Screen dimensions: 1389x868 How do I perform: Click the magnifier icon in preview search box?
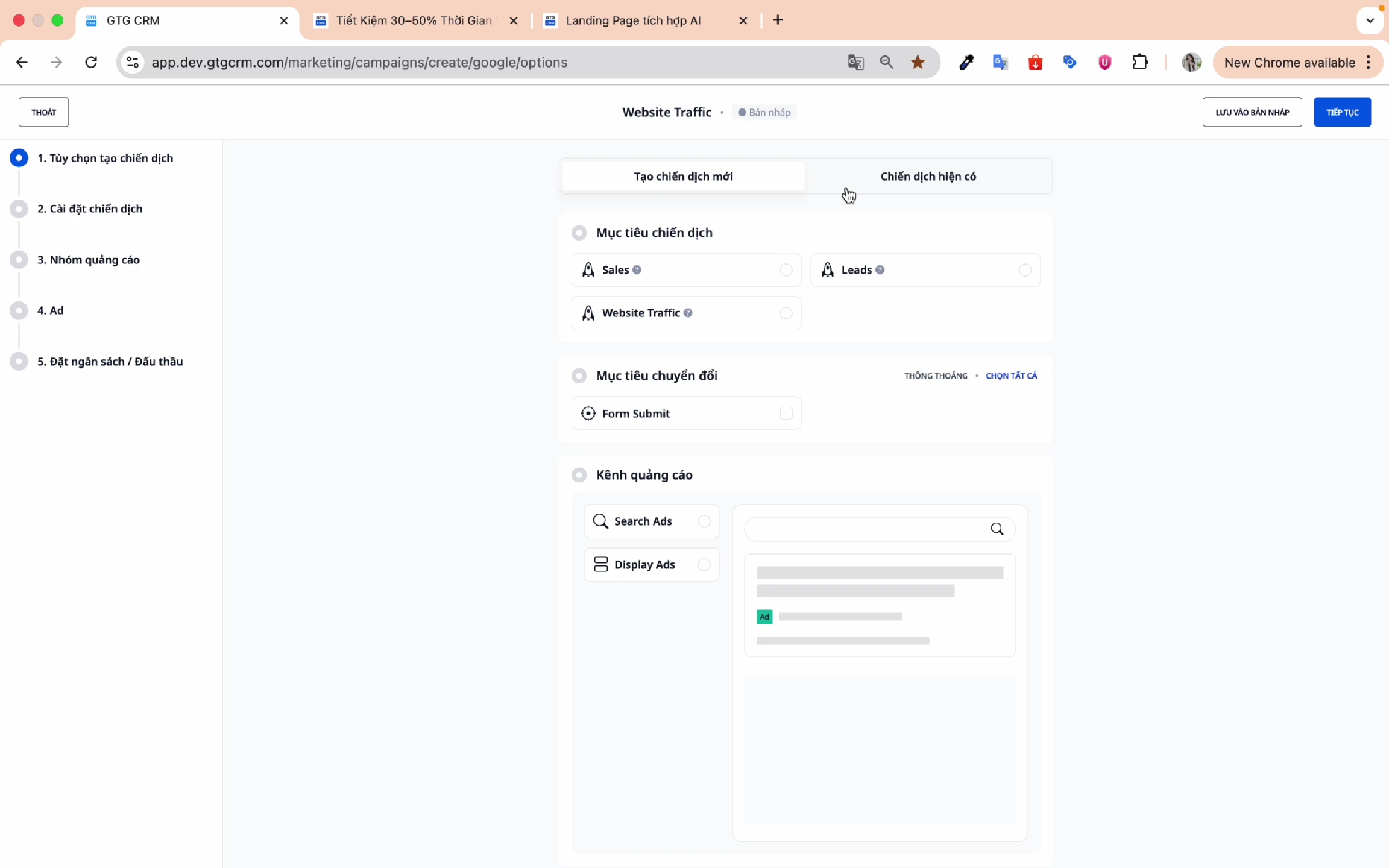tap(997, 529)
